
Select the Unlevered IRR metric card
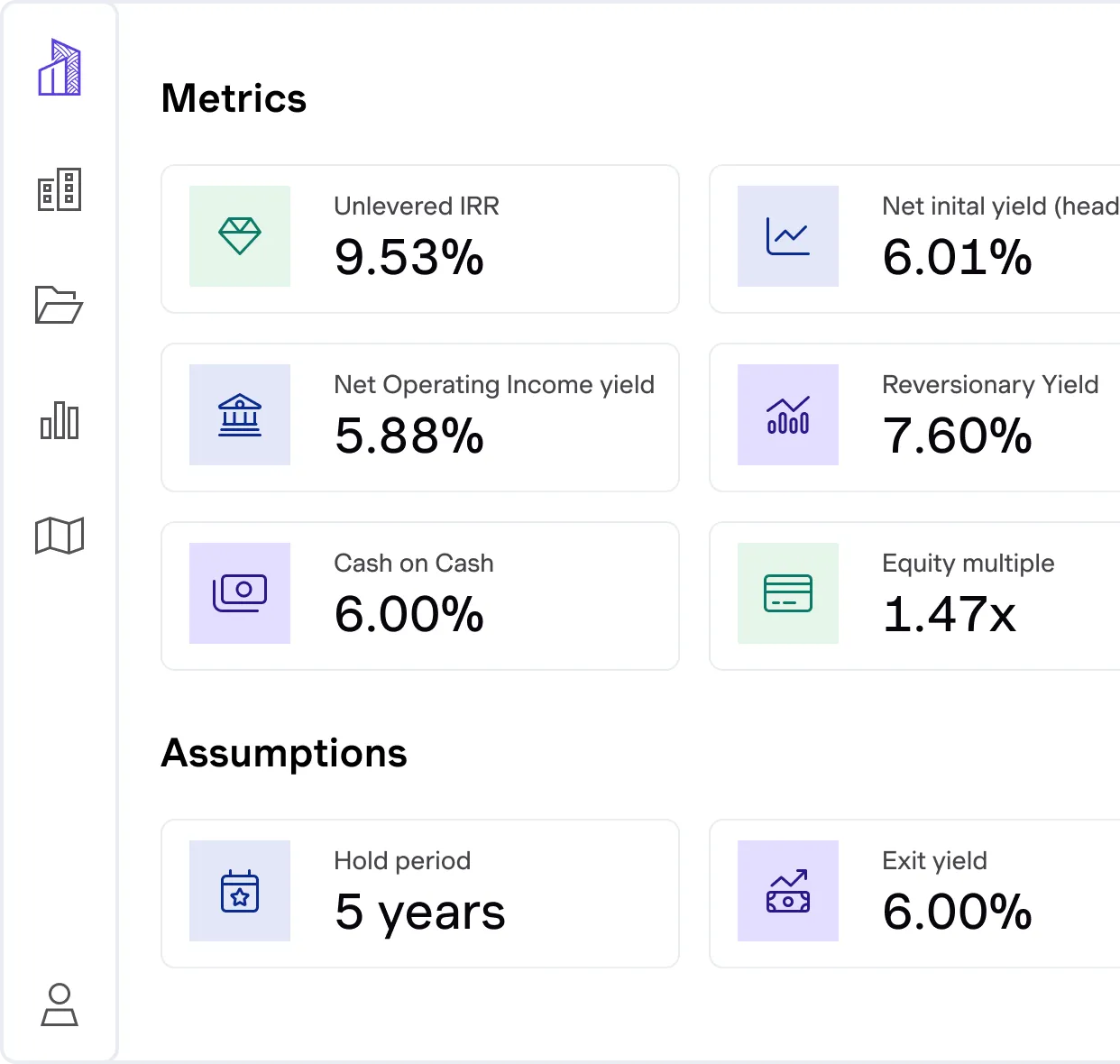pyautogui.click(x=420, y=238)
